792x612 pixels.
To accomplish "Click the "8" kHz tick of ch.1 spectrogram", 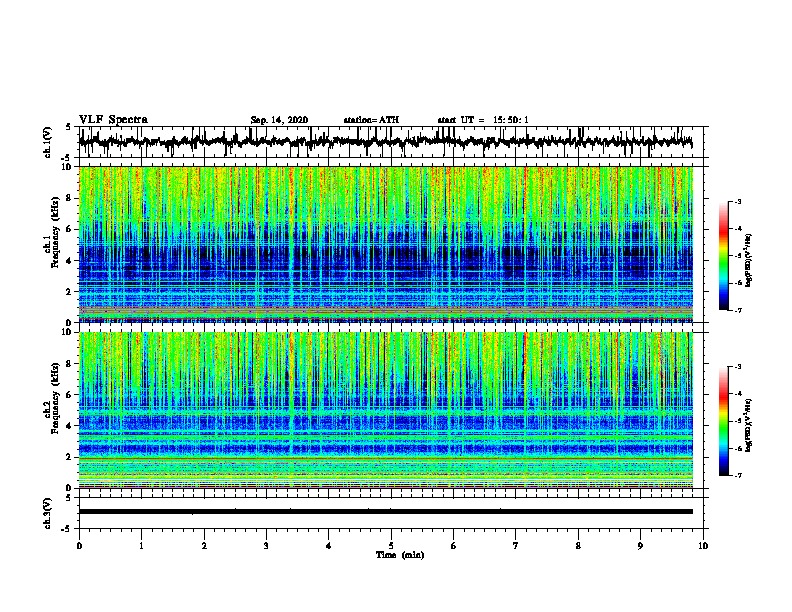I will click(70, 198).
